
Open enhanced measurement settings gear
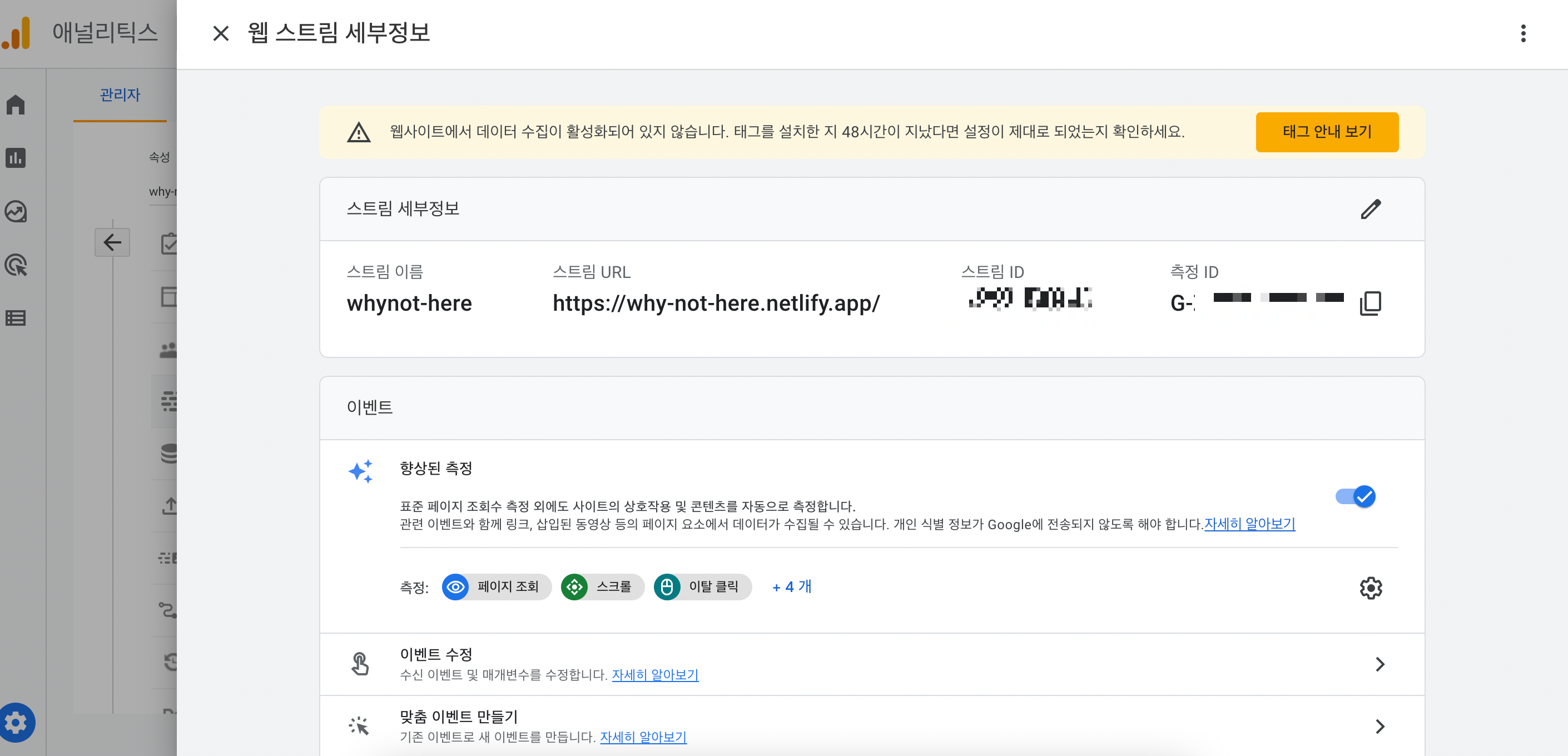coord(1370,588)
